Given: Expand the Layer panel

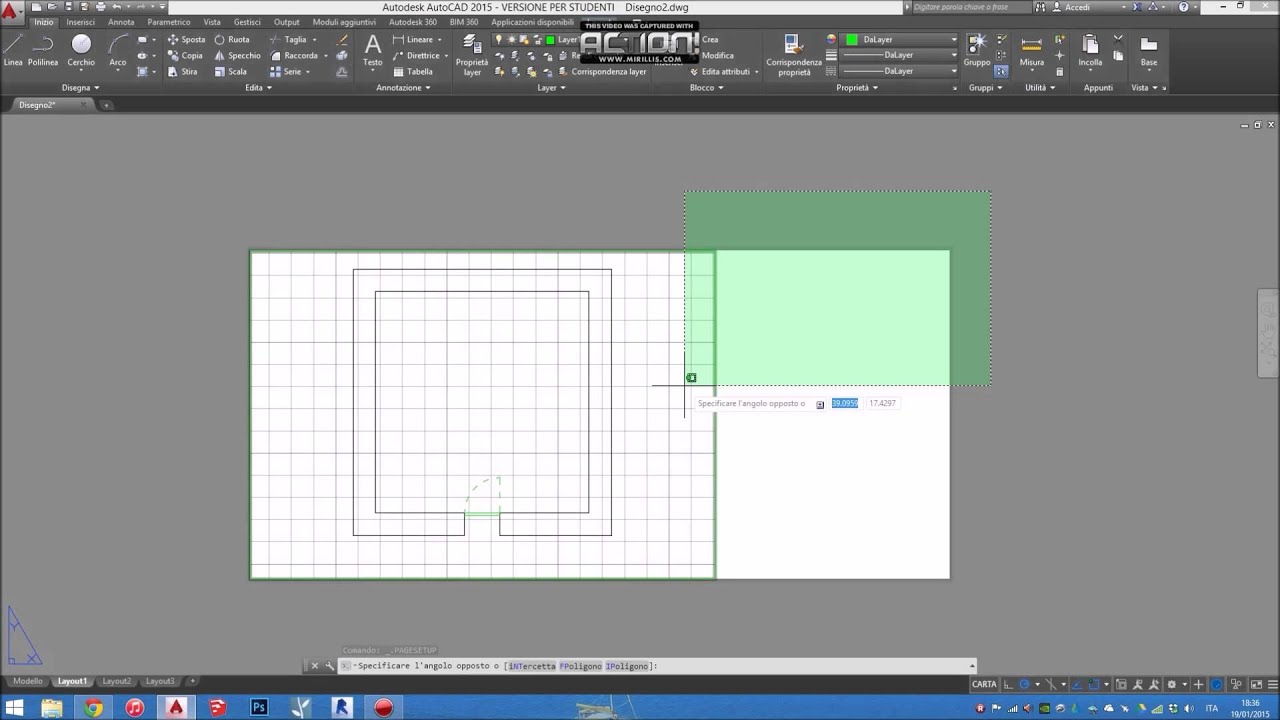Looking at the screenshot, I should 551,88.
